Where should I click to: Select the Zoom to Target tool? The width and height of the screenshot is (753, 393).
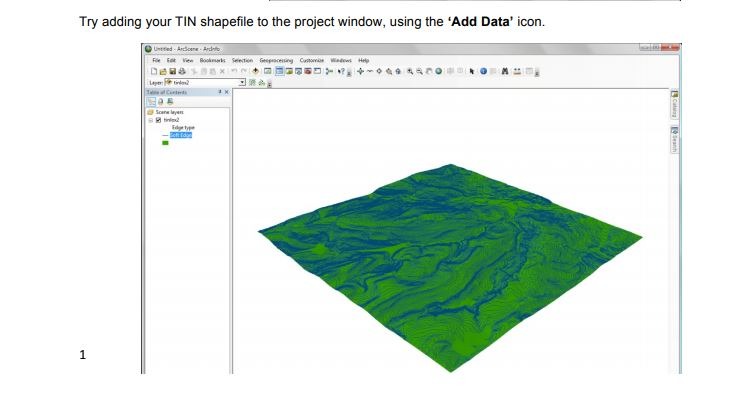click(x=389, y=71)
